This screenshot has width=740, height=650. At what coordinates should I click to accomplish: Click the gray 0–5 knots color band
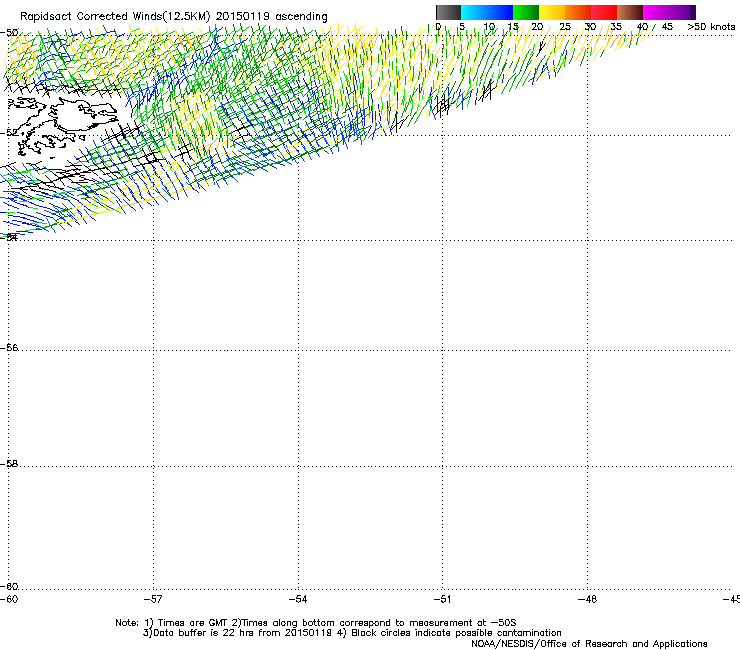point(448,12)
